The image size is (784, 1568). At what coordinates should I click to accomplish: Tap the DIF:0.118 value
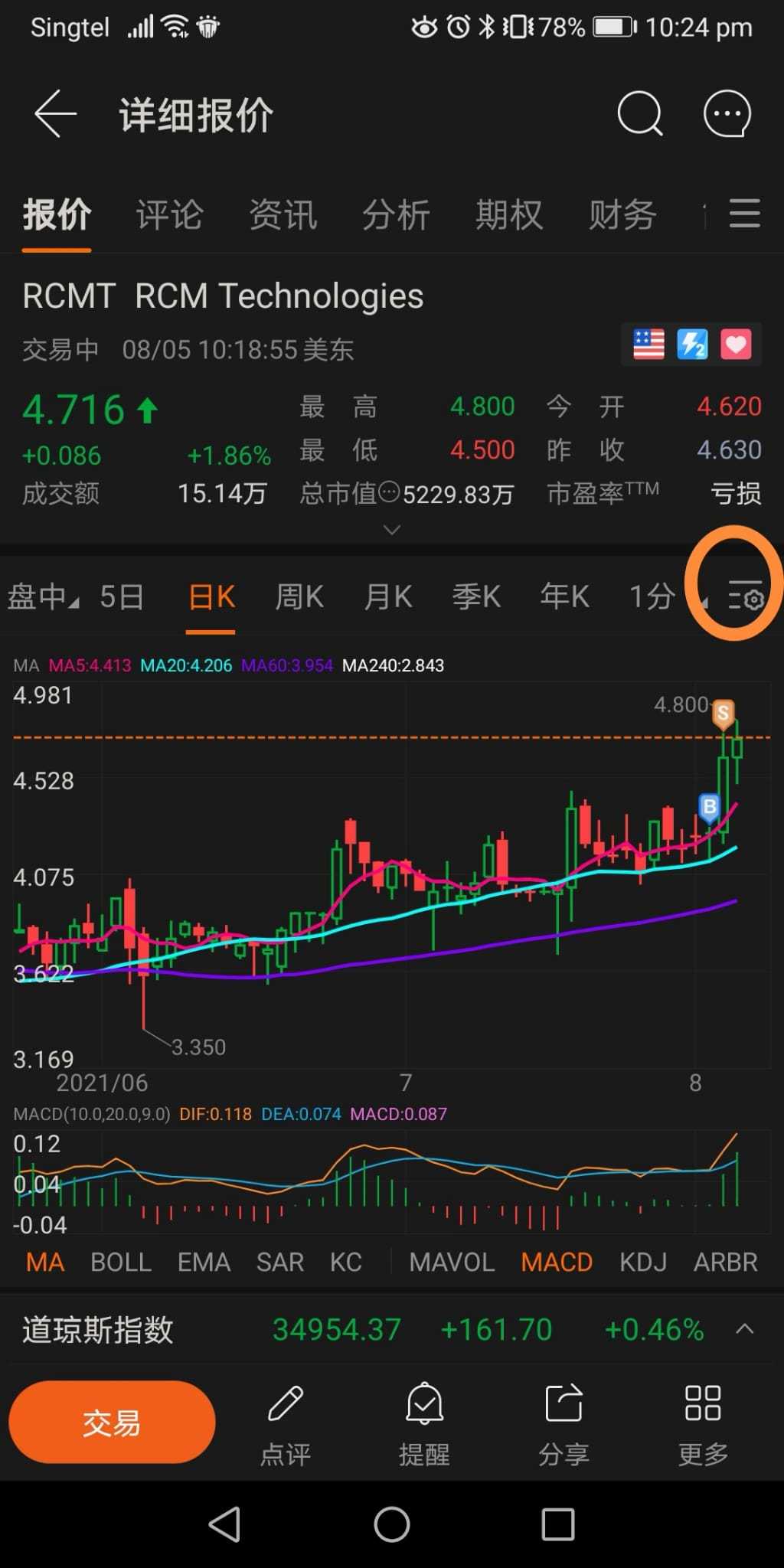click(215, 1114)
